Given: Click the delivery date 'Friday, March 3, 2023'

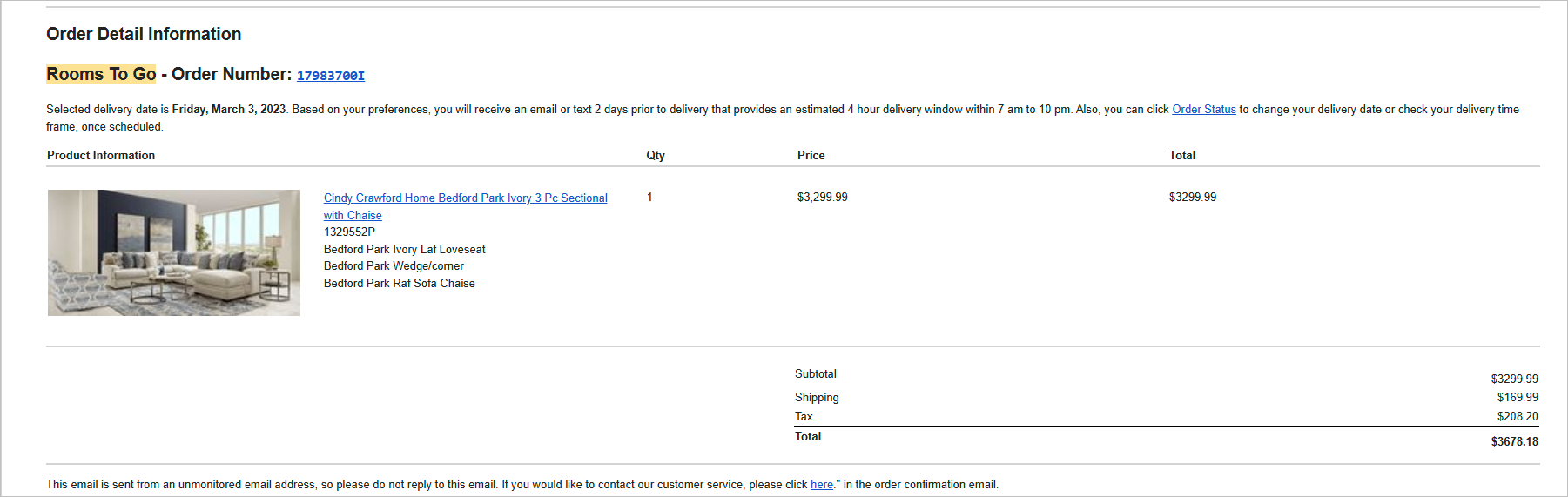Looking at the screenshot, I should click(229, 110).
